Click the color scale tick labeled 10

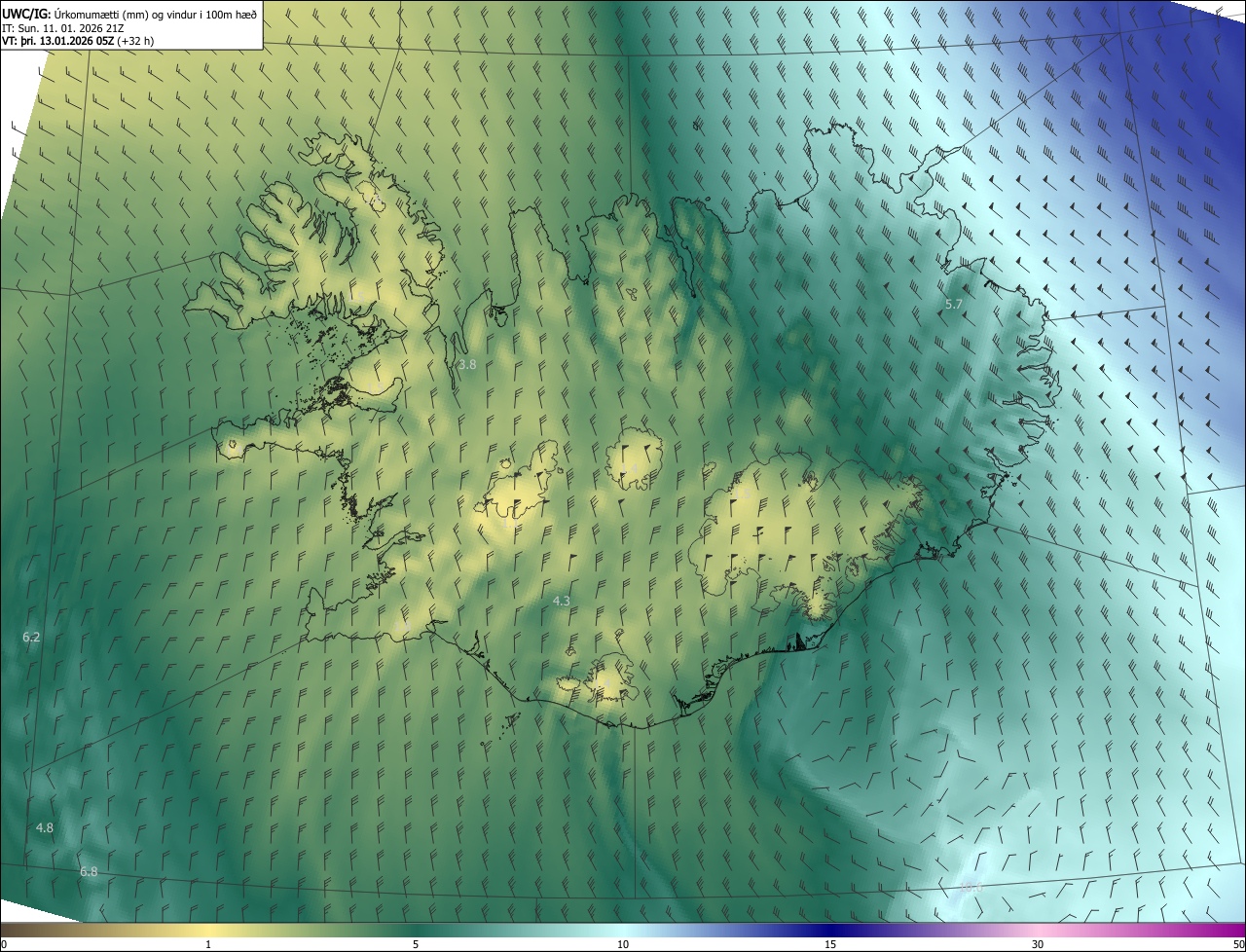[x=623, y=945]
